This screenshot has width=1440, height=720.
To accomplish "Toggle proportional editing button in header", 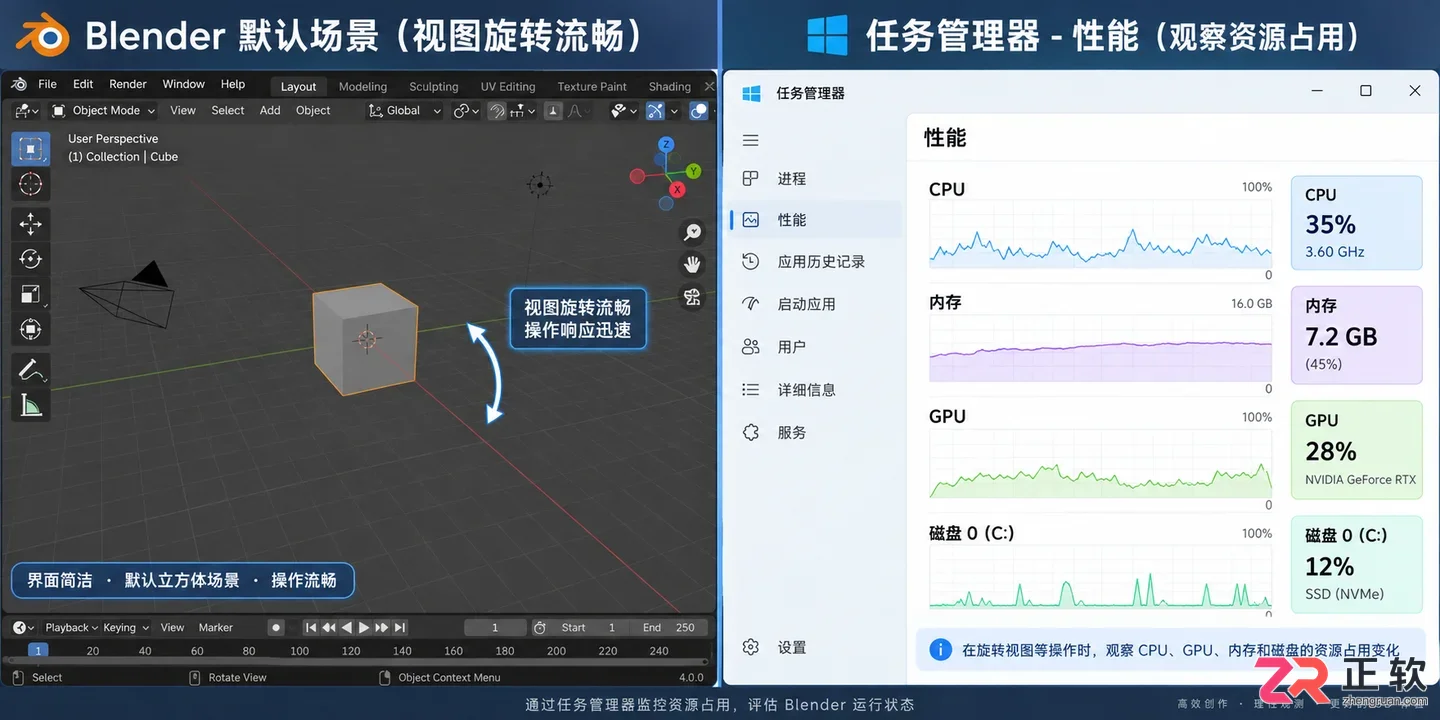I will (x=553, y=111).
